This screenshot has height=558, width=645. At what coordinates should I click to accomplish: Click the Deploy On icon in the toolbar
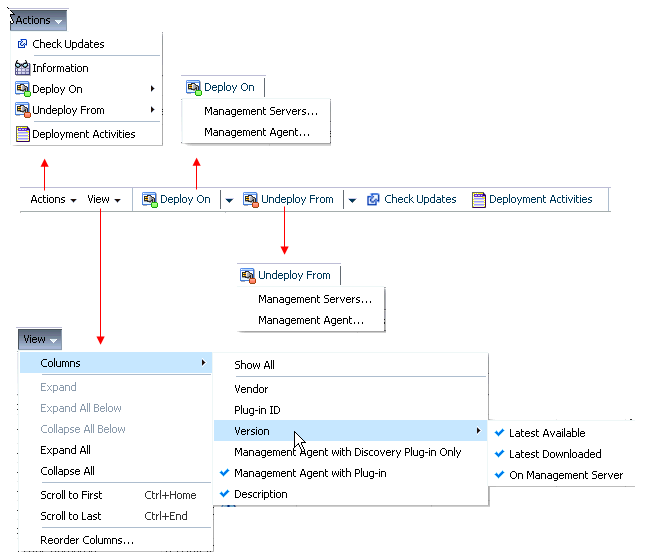150,200
